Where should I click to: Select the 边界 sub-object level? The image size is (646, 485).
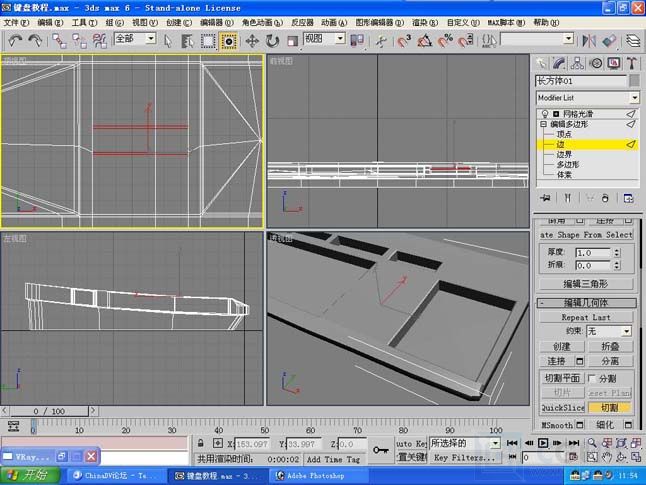tap(564, 155)
